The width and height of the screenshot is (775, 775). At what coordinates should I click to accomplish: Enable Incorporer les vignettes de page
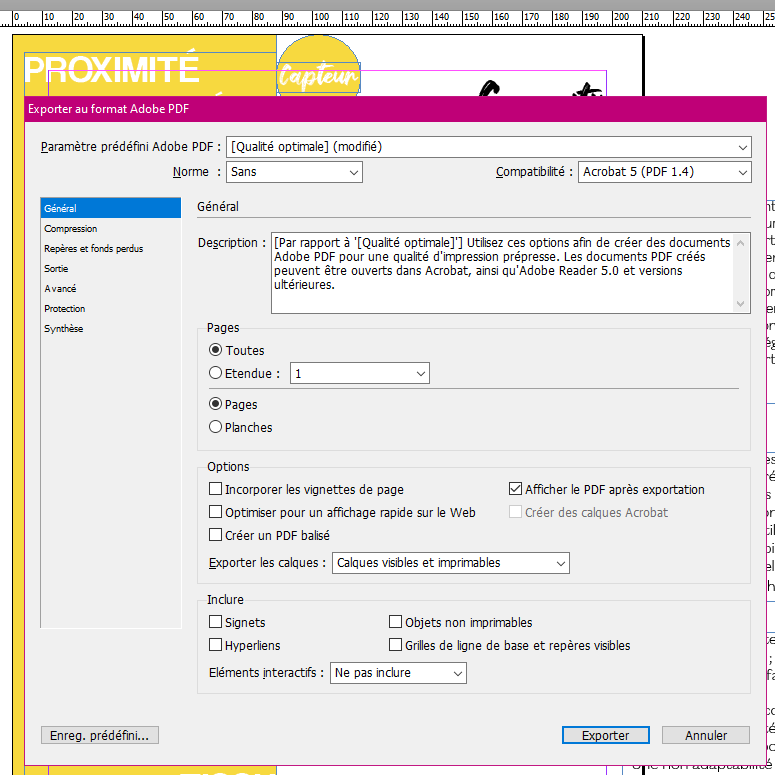click(215, 489)
